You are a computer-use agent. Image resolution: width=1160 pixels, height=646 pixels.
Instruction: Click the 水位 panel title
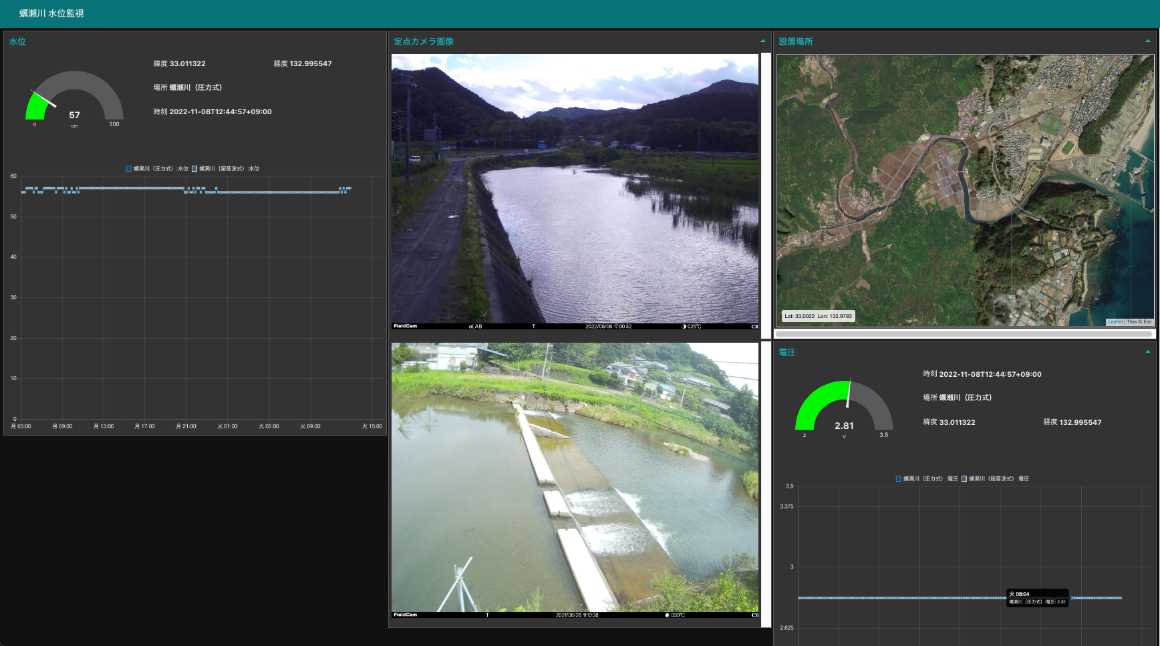click(18, 41)
